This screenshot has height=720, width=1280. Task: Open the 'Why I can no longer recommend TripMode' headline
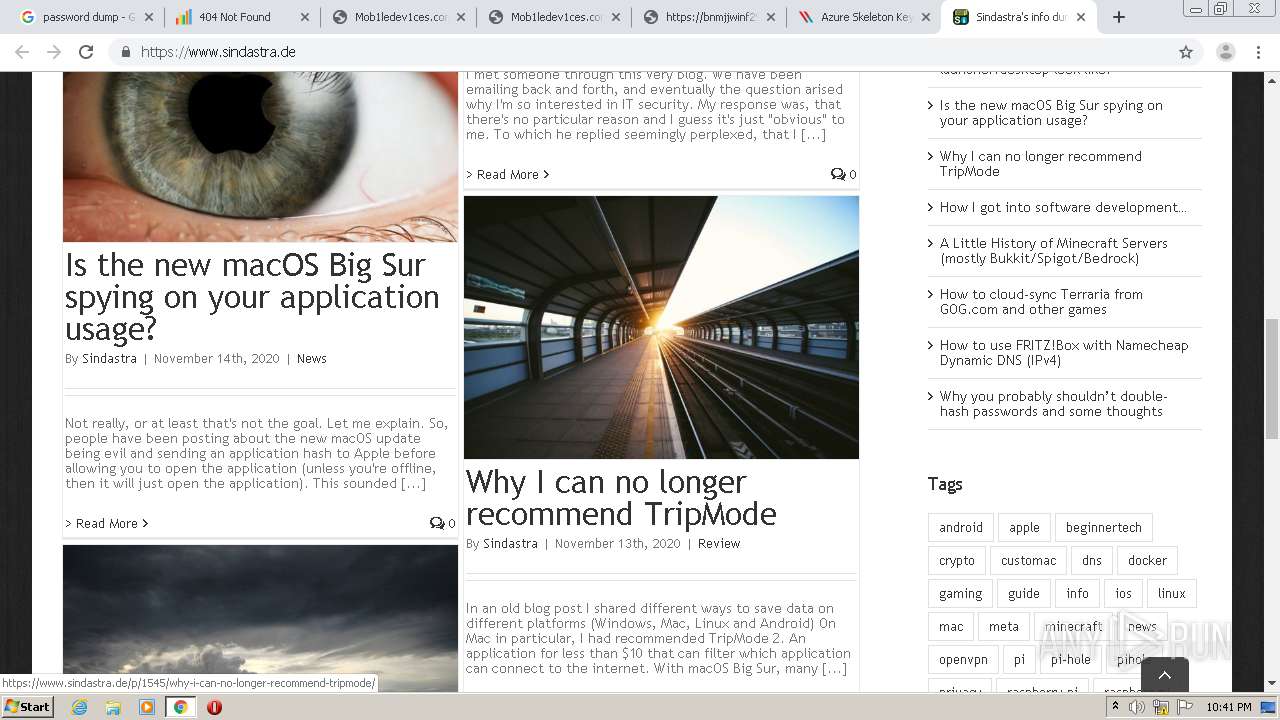click(x=621, y=498)
